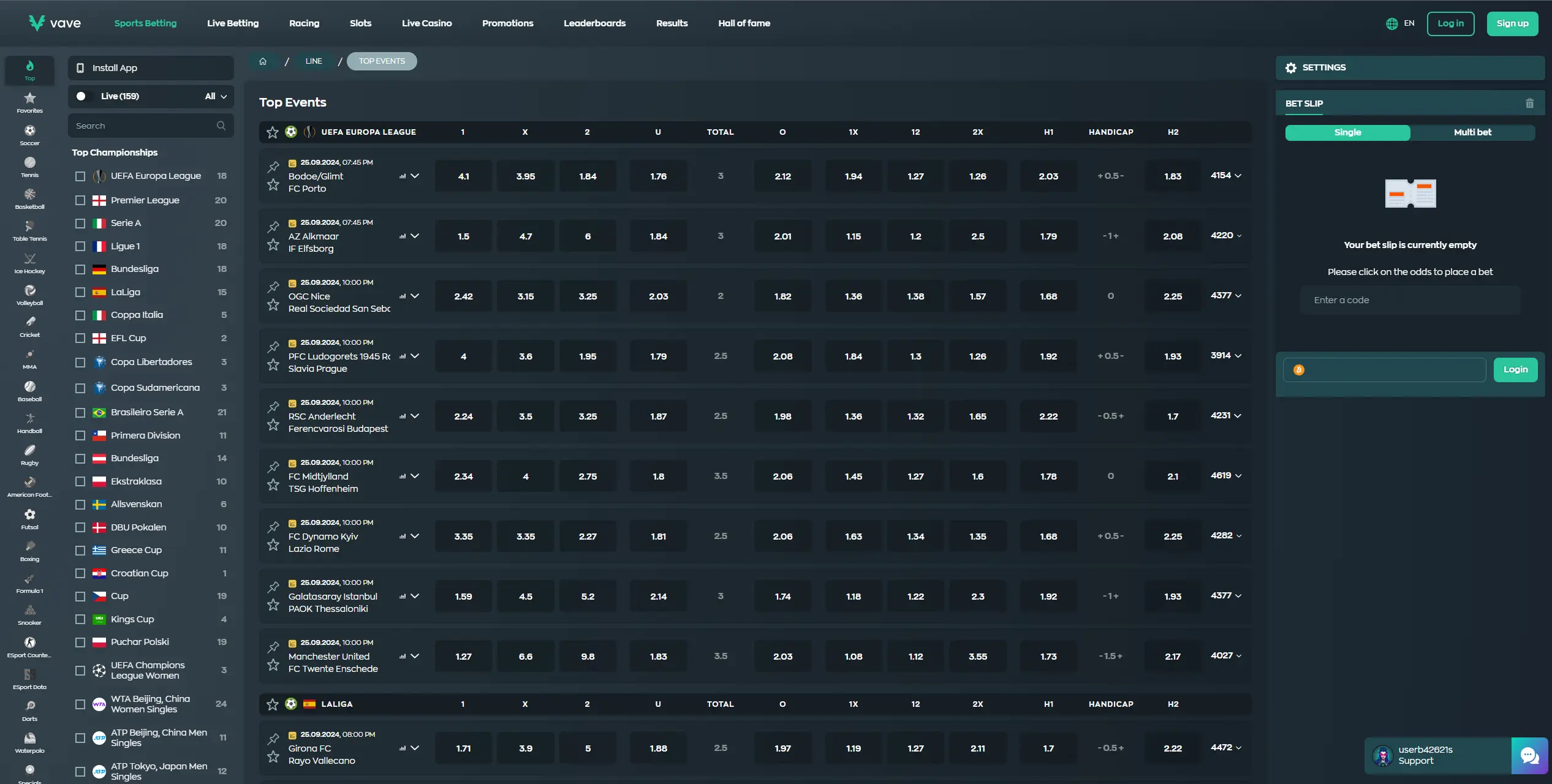Click the Enter a code field

pyautogui.click(x=1410, y=300)
